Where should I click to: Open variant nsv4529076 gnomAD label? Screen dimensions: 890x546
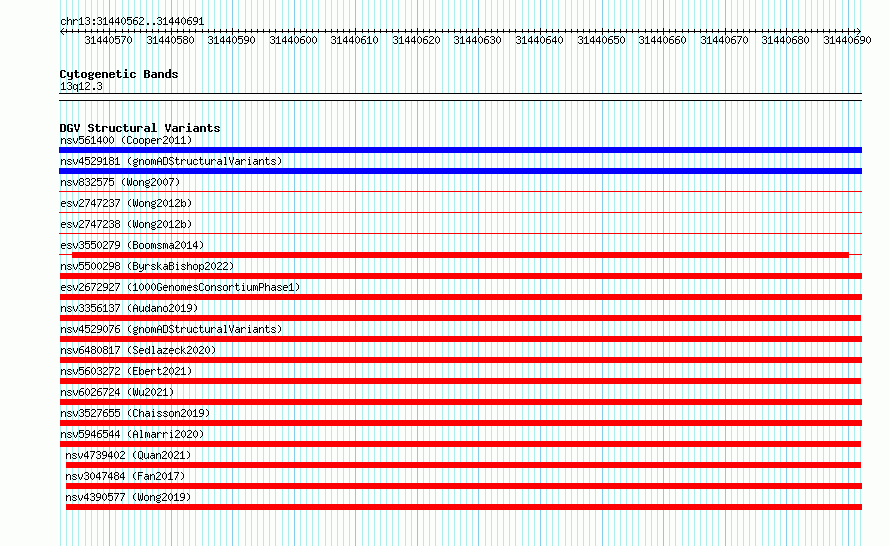[x=171, y=329]
